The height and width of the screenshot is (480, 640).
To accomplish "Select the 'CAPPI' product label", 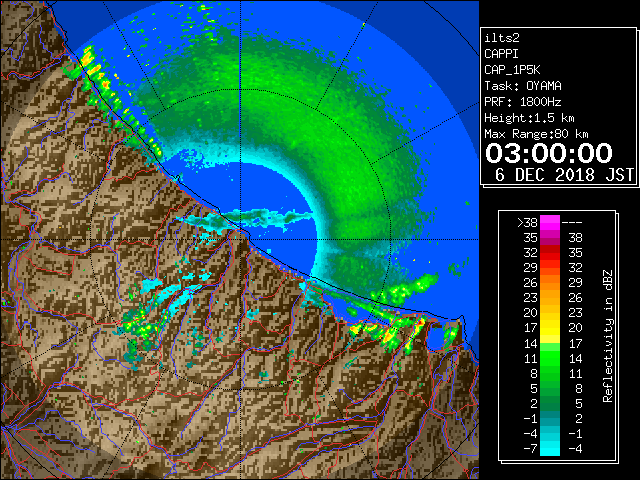I will point(501,54).
